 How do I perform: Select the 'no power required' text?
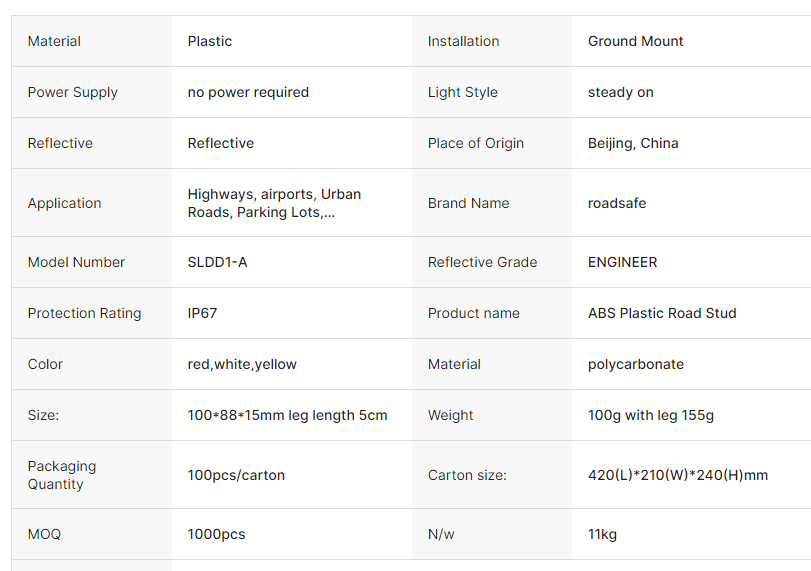pos(248,92)
